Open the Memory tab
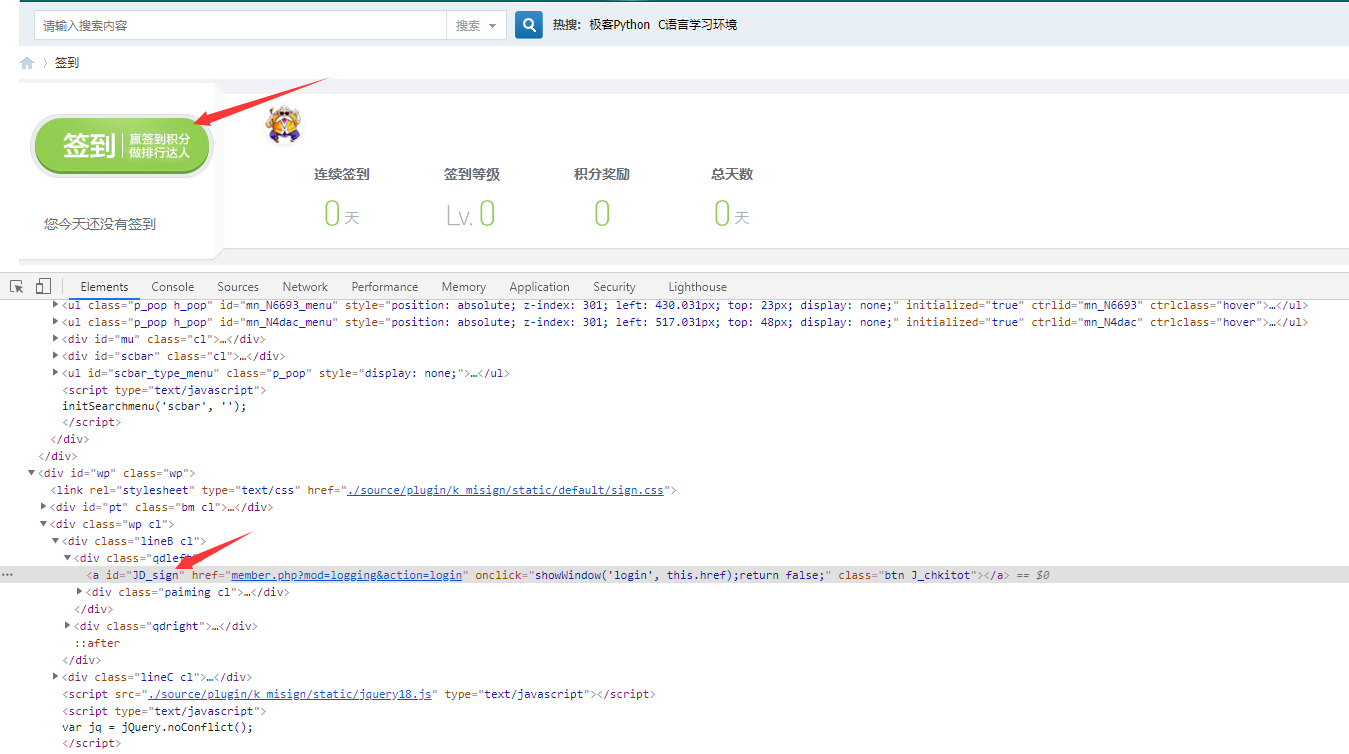The width and height of the screenshot is (1349, 754). coord(464,287)
